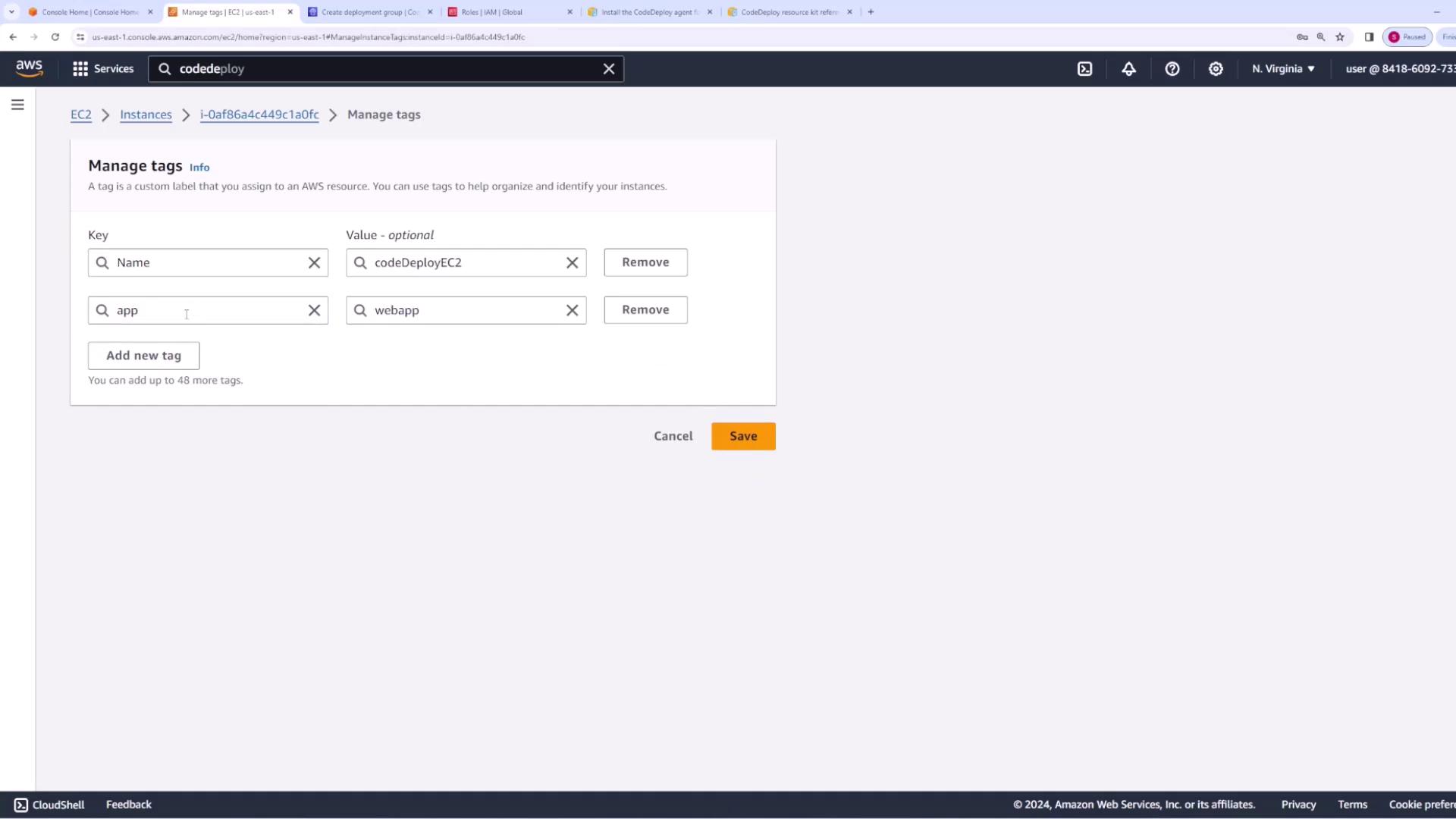1456x819 pixels.
Task: Remove the app tag row
Action: (x=645, y=310)
